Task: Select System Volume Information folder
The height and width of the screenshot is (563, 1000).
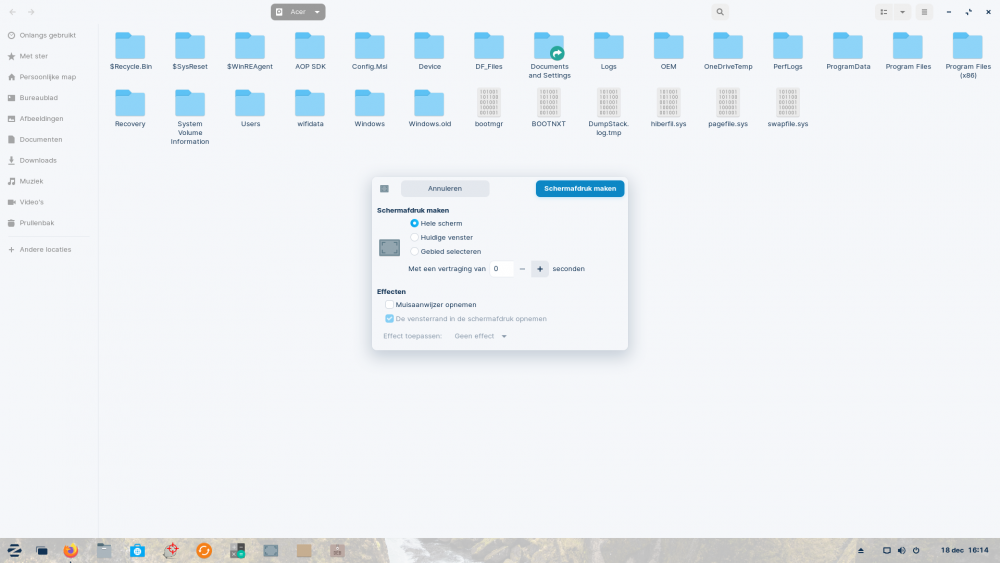Action: pos(190,117)
